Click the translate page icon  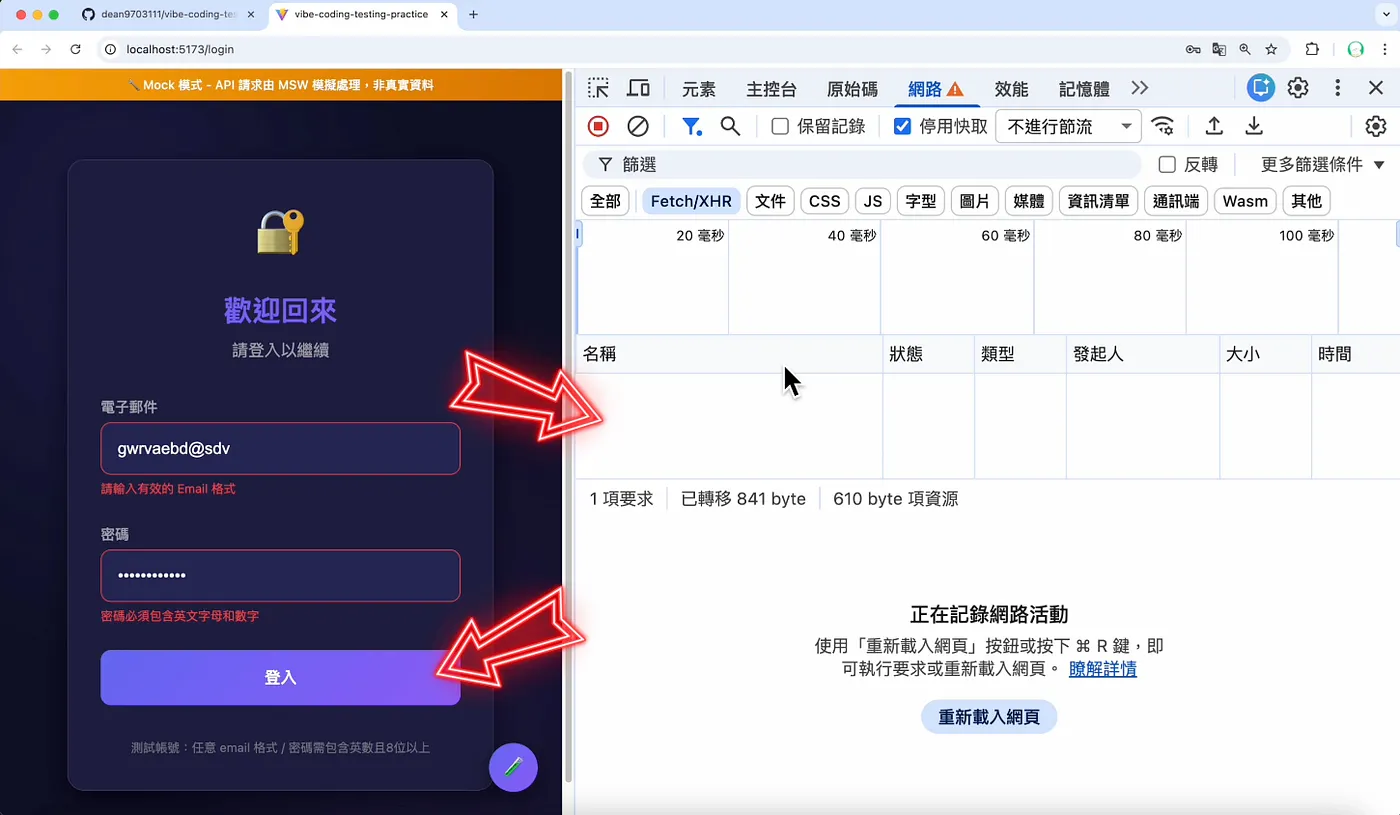(x=1219, y=48)
